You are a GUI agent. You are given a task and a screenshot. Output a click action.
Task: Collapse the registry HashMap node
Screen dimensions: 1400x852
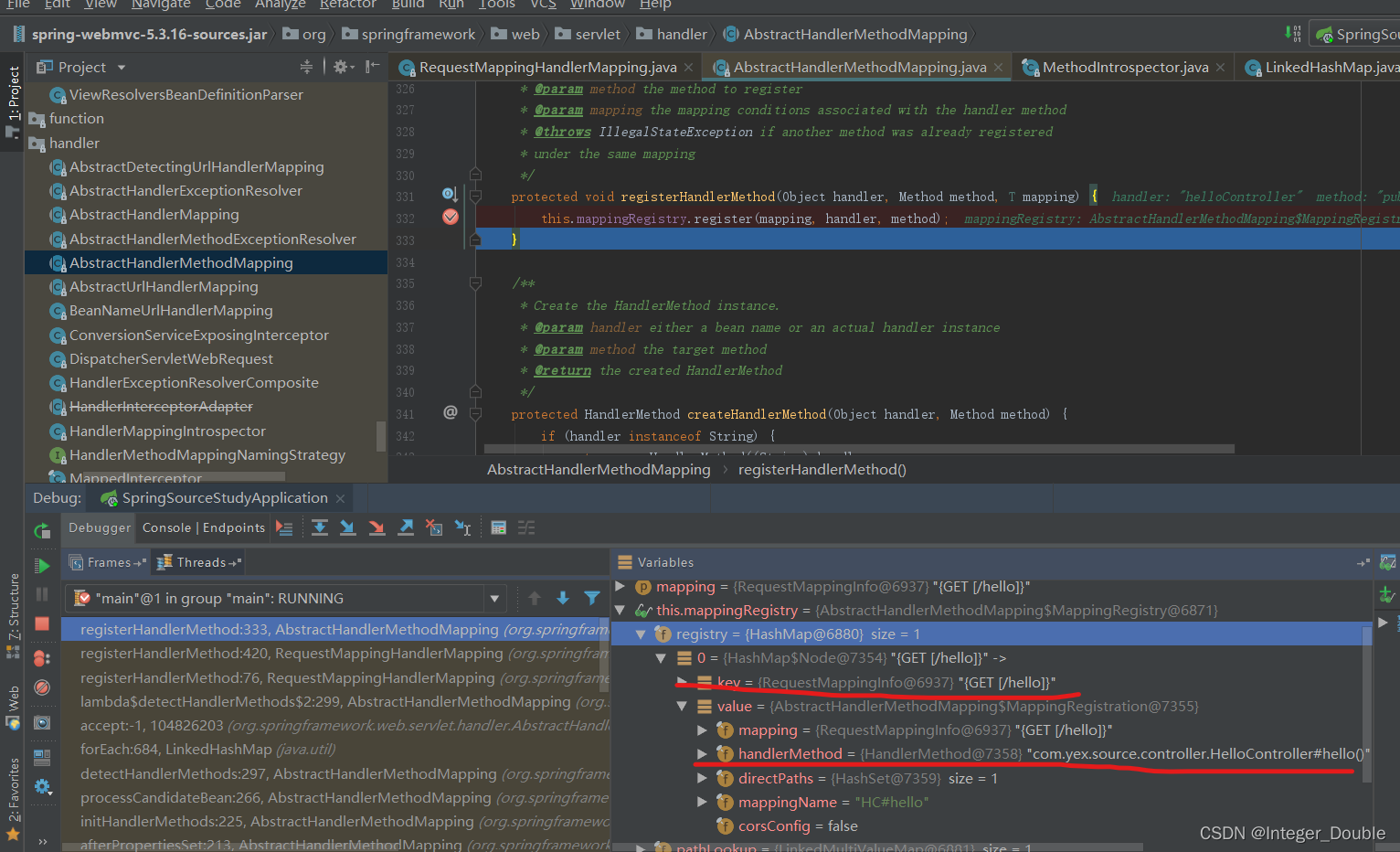point(641,634)
